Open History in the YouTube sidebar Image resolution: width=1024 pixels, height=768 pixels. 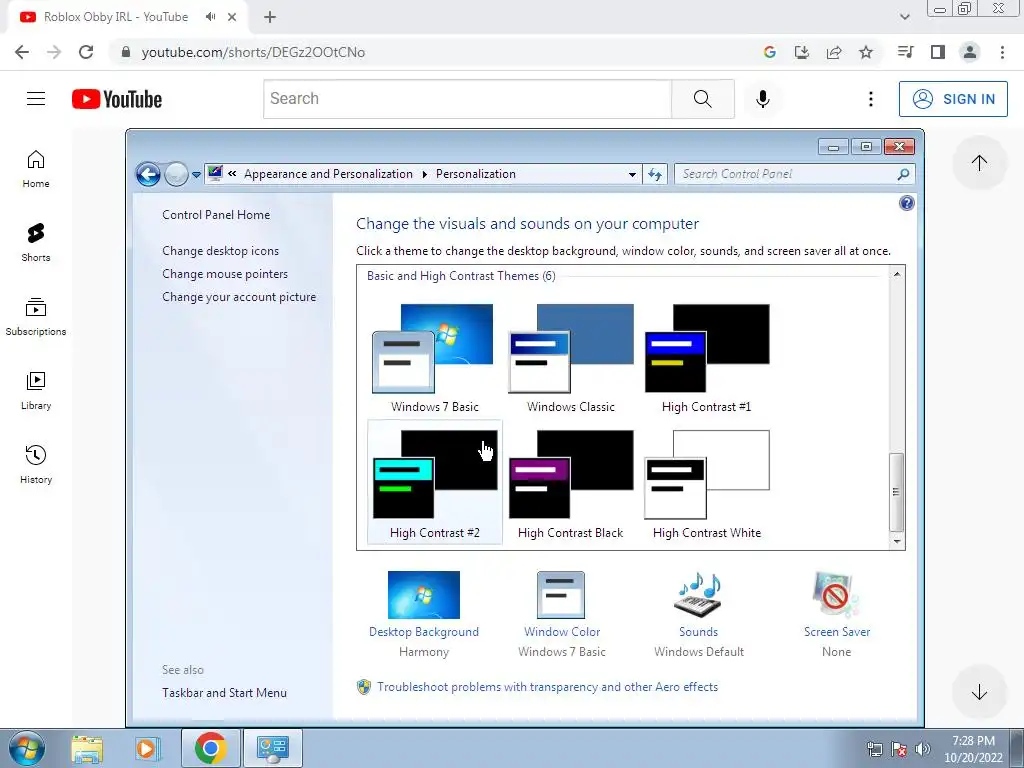click(36, 464)
